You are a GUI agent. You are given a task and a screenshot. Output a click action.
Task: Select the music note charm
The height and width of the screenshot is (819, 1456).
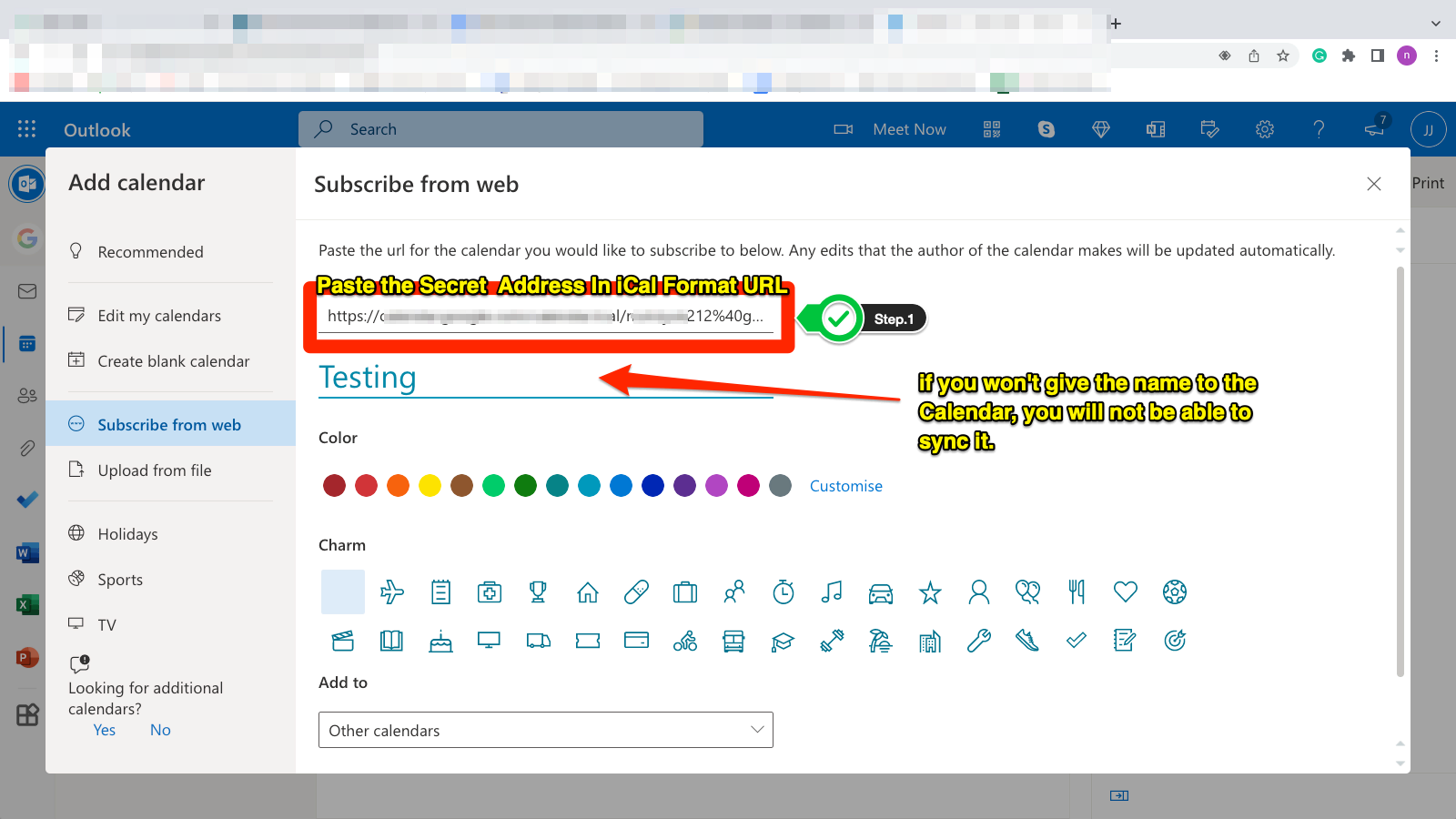pos(833,591)
